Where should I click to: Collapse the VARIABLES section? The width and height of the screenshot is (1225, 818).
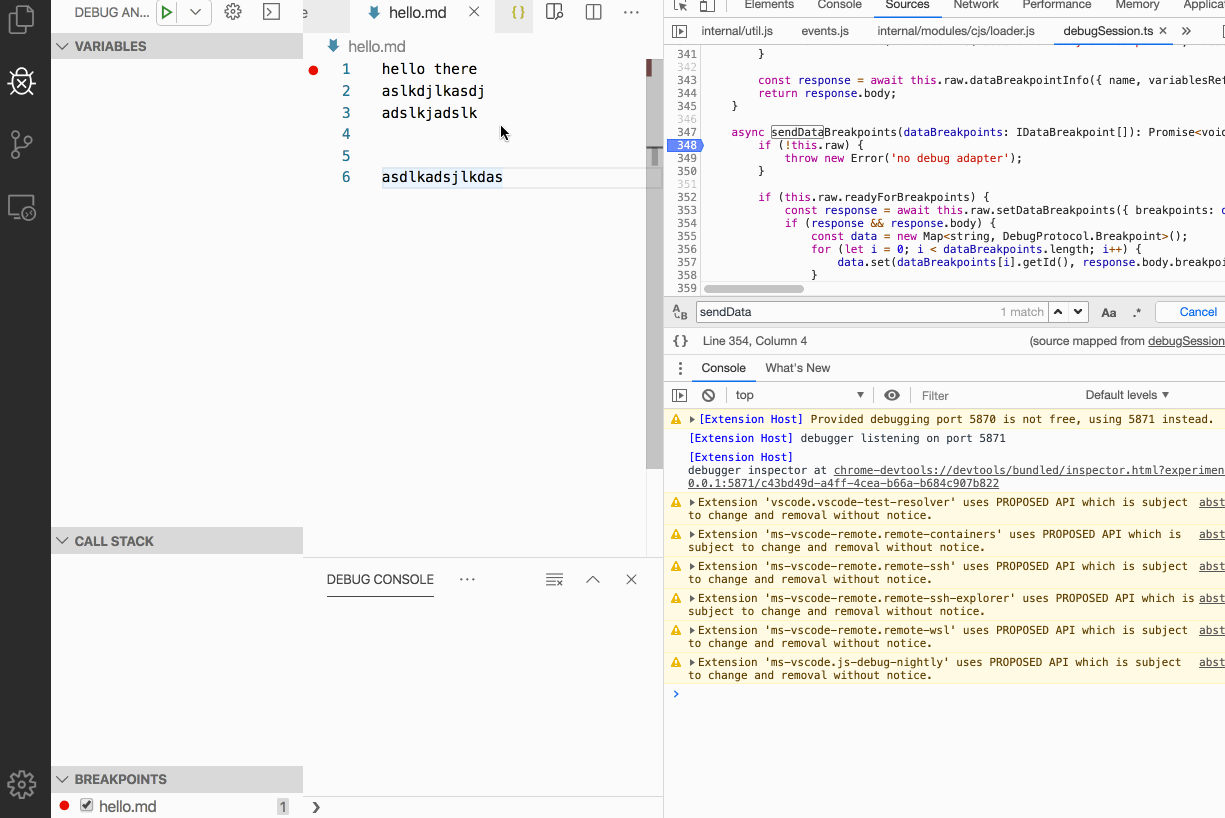coord(63,46)
